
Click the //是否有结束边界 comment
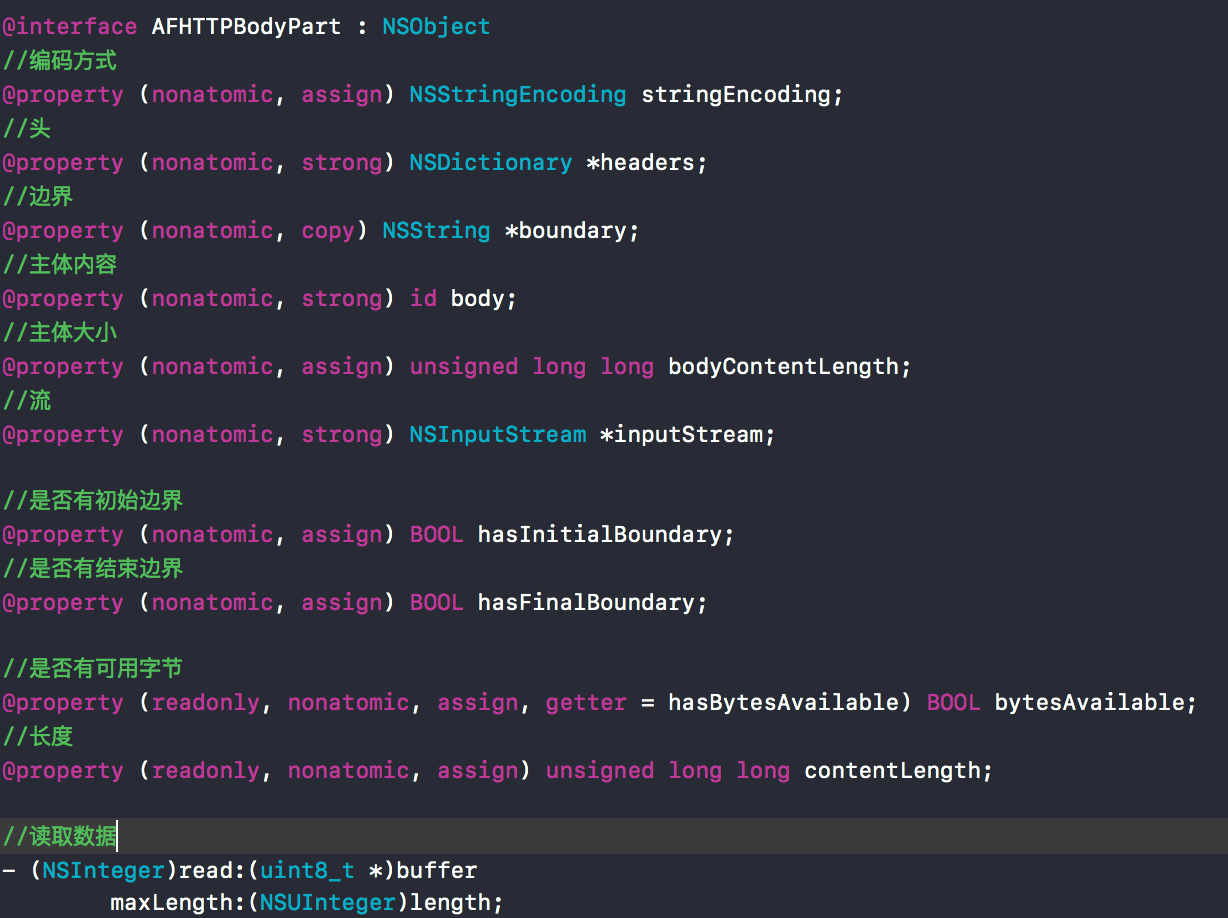(92, 568)
